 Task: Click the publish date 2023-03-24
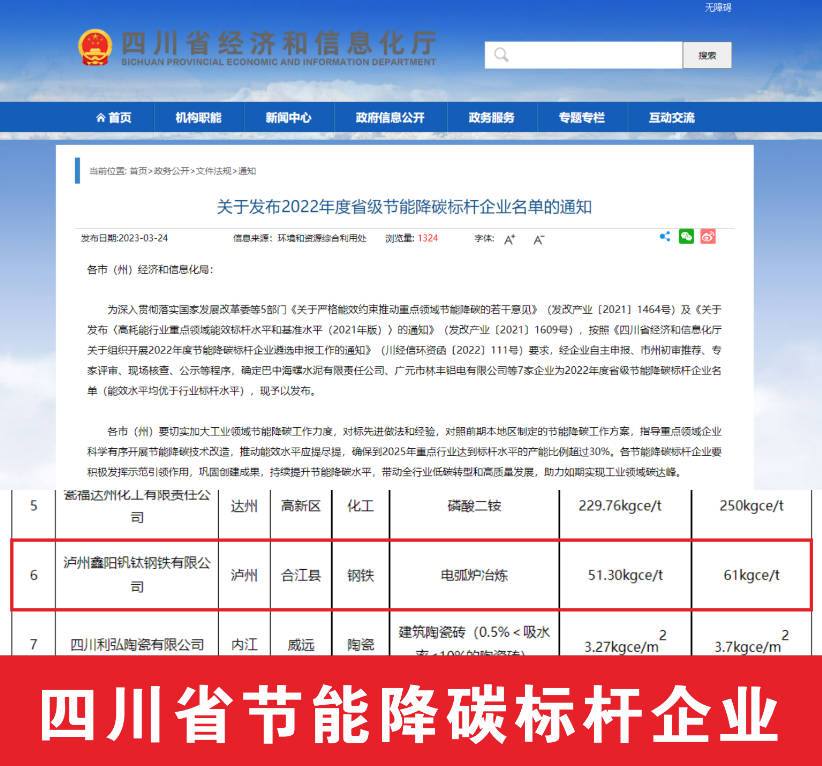144,238
